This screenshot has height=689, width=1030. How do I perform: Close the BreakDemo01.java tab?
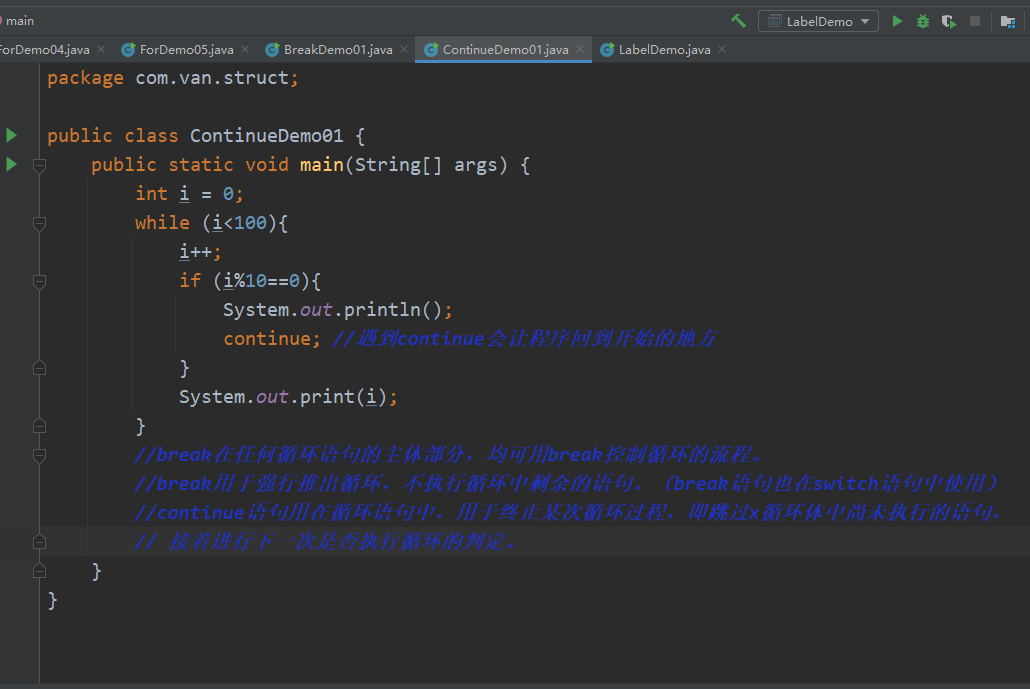pos(404,49)
